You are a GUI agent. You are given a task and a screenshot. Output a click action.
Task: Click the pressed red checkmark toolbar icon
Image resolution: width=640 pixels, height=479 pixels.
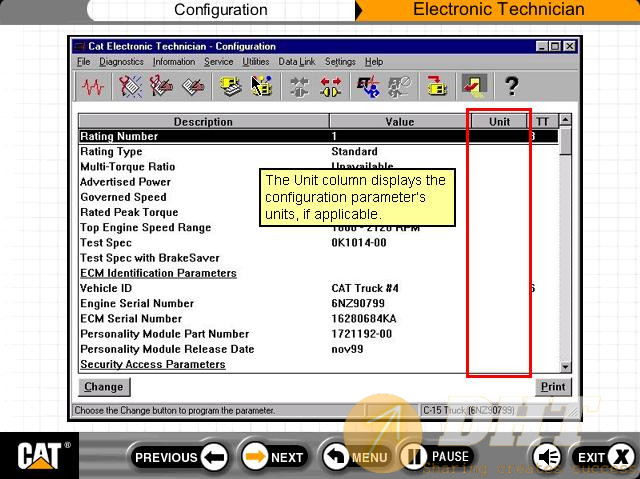[474, 86]
